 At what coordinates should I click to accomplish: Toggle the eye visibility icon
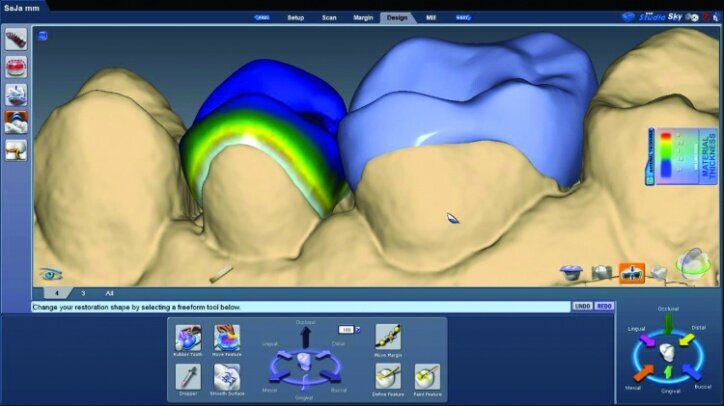pyautogui.click(x=48, y=273)
